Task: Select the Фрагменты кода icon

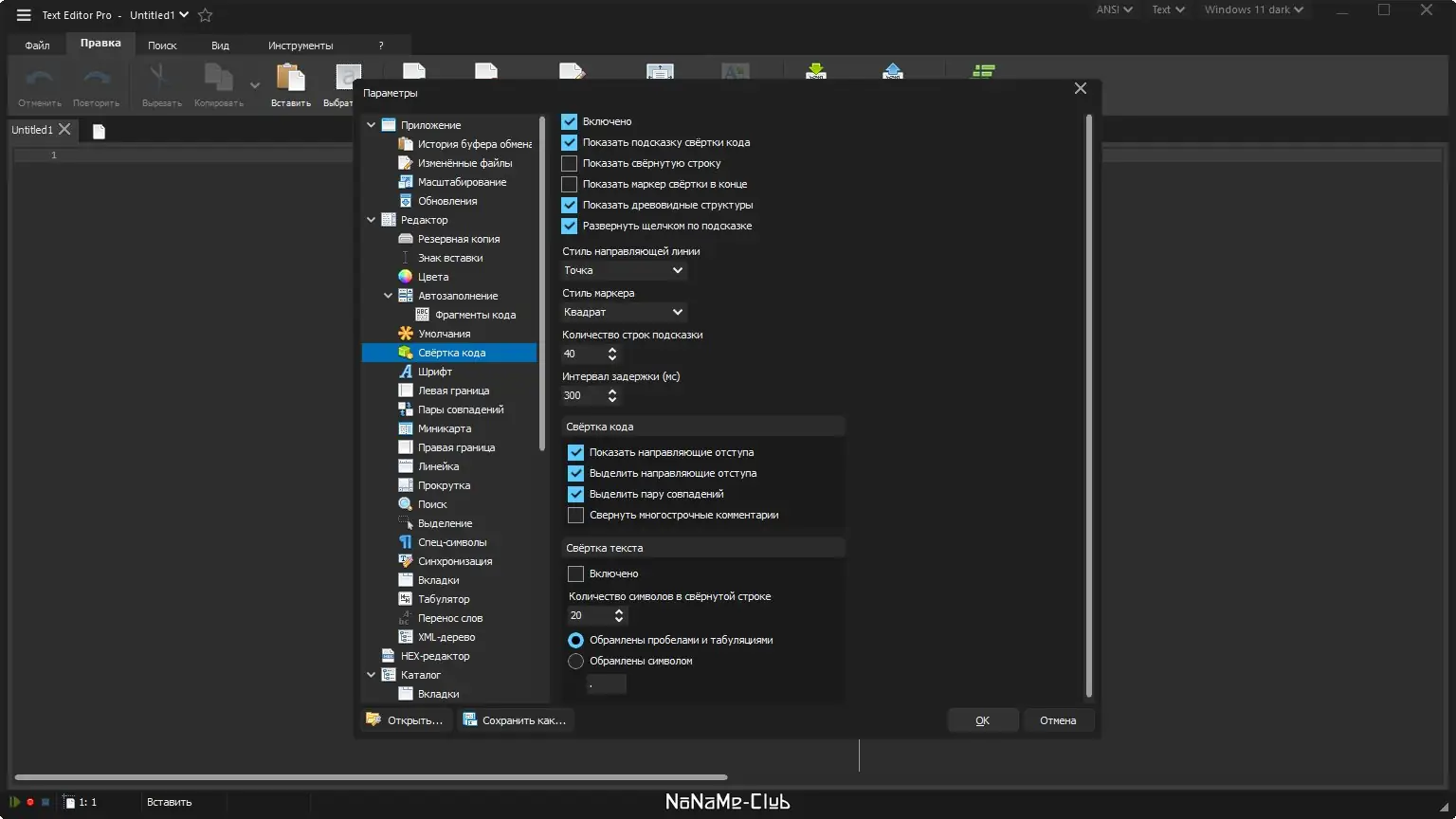Action: pos(423,315)
